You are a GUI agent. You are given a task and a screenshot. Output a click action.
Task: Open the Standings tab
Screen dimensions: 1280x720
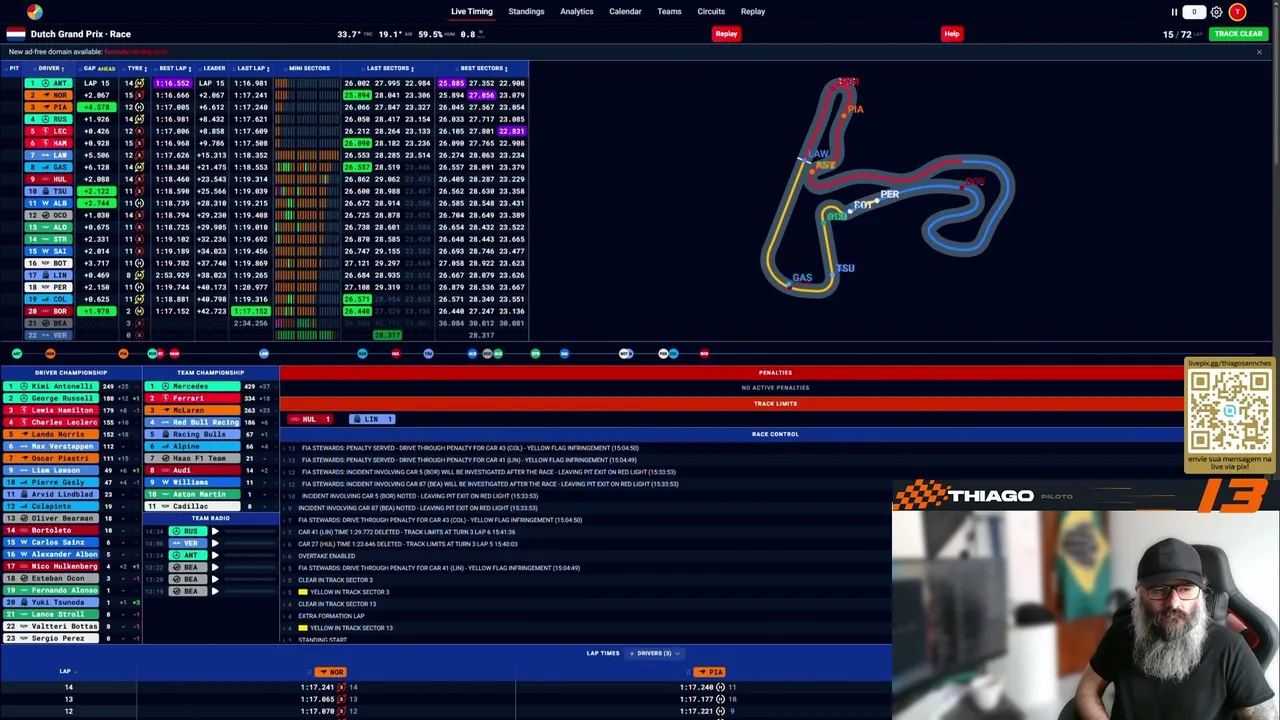(526, 12)
